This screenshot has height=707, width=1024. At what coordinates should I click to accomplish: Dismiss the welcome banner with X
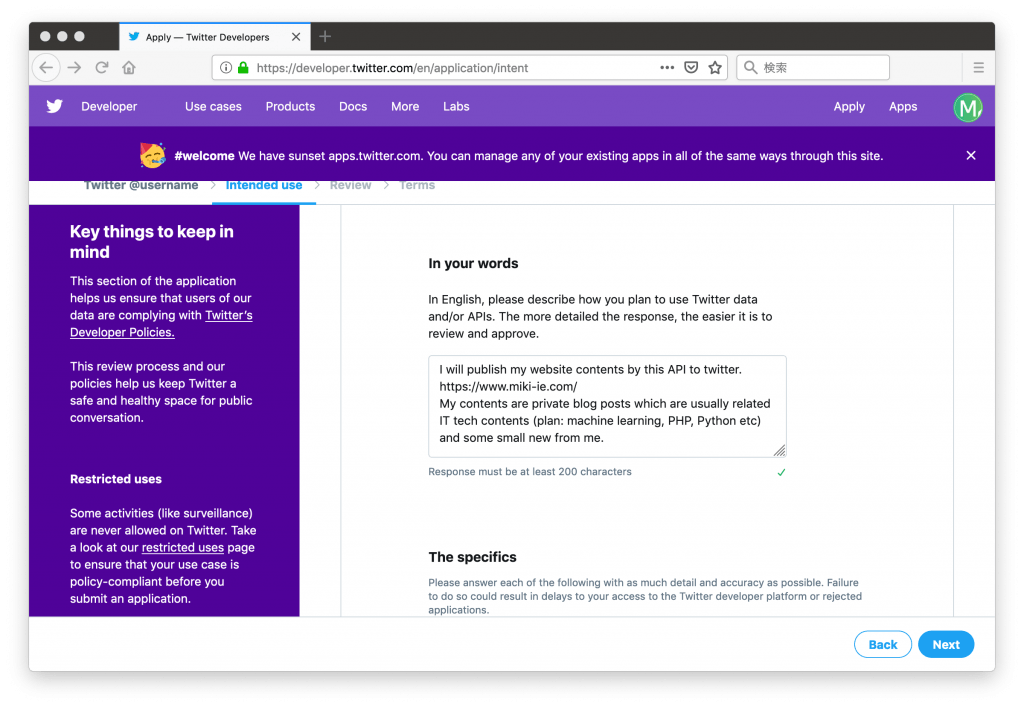971,155
